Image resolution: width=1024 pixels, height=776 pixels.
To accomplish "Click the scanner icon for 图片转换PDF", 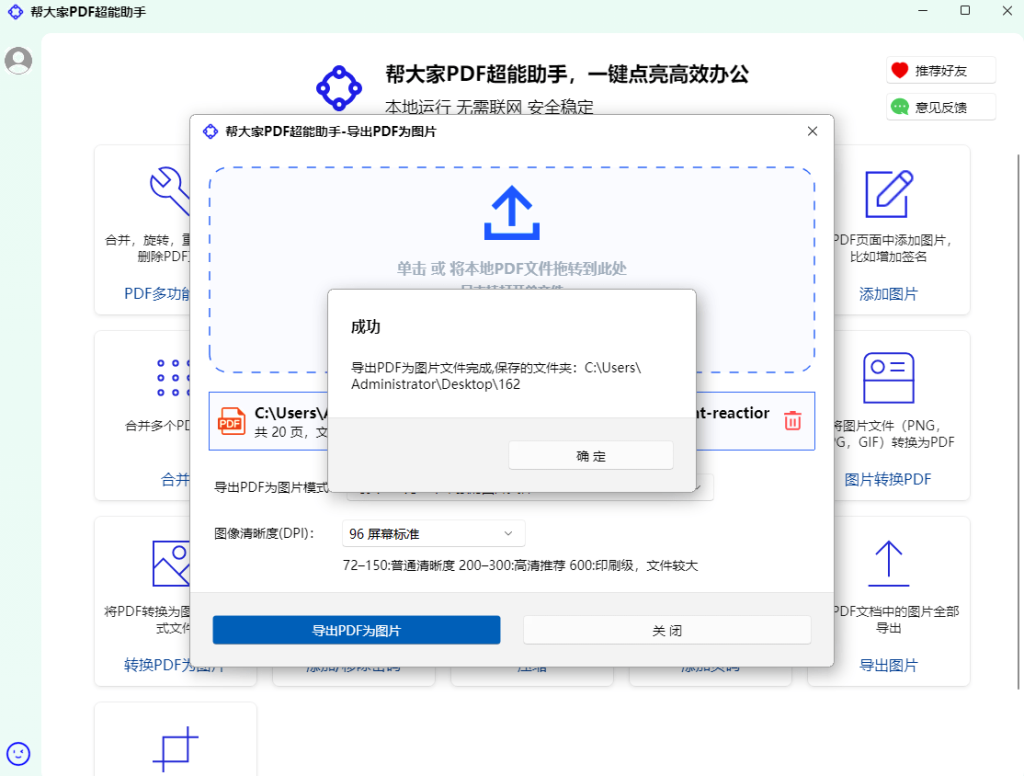I will coord(887,375).
